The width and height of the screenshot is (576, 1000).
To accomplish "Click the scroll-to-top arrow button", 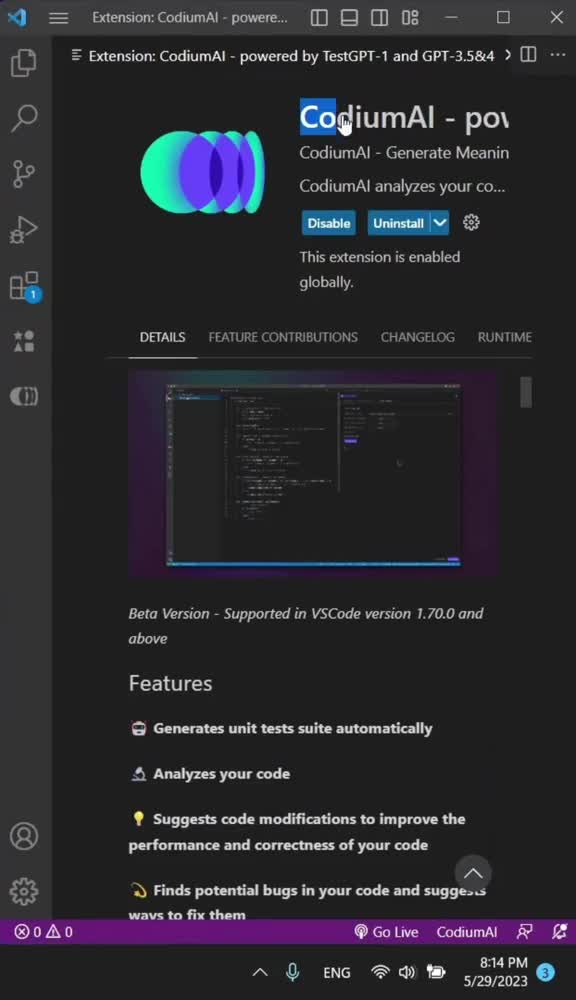I will [x=473, y=873].
